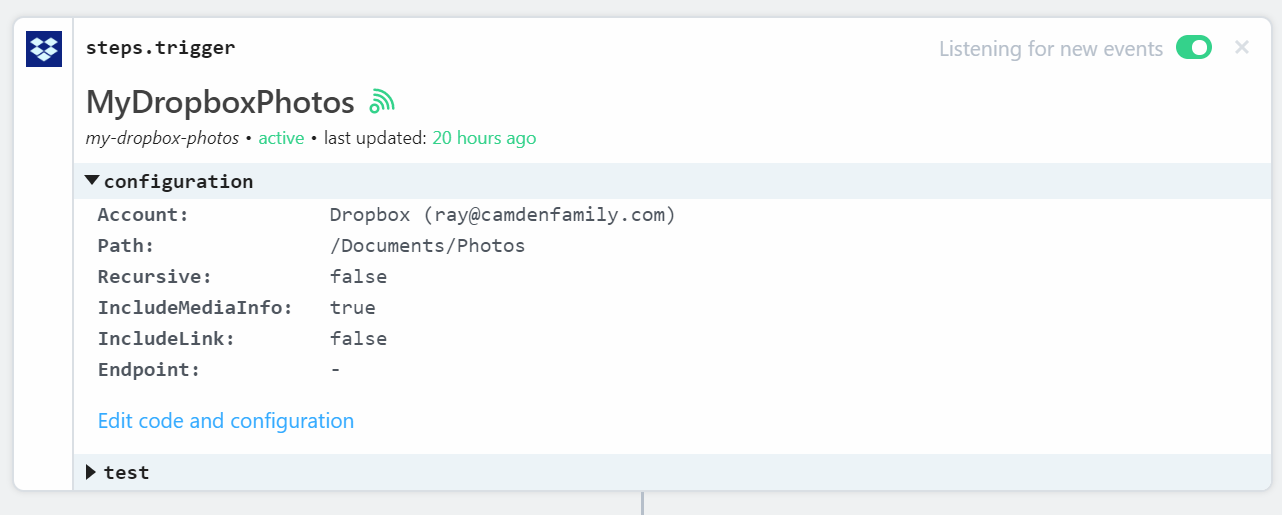Click the Recursive false value

click(358, 277)
